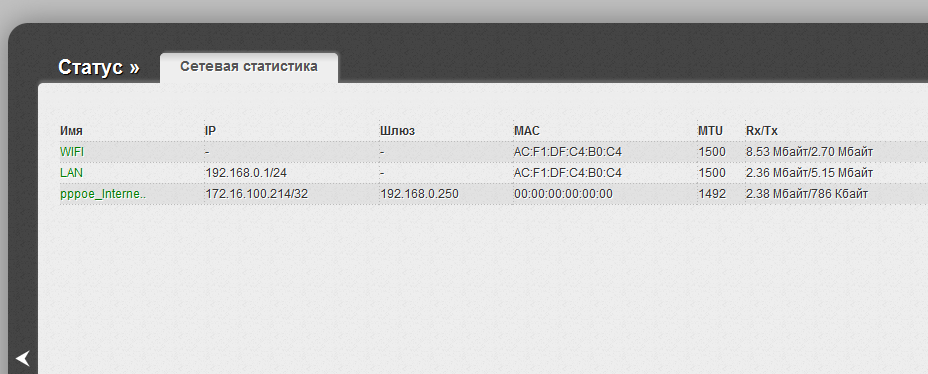This screenshot has height=374, width=928.
Task: Click the MTU column header
Action: [710, 131]
